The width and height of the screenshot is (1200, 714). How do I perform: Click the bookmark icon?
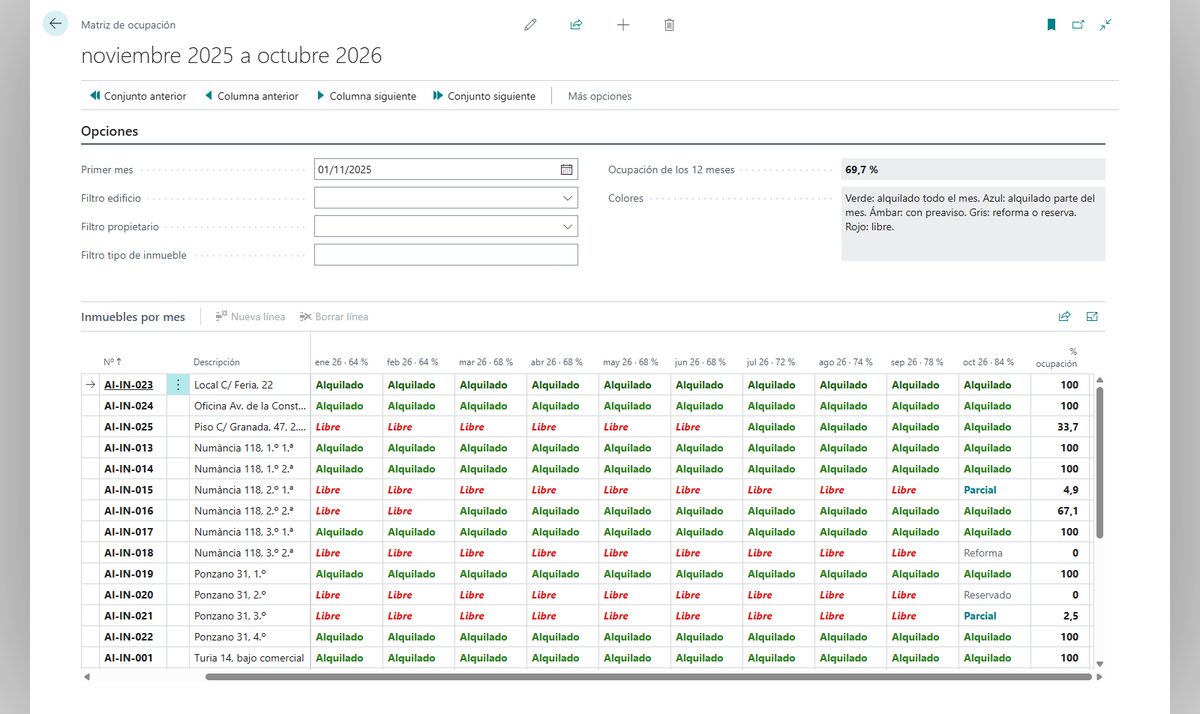tap(1051, 24)
